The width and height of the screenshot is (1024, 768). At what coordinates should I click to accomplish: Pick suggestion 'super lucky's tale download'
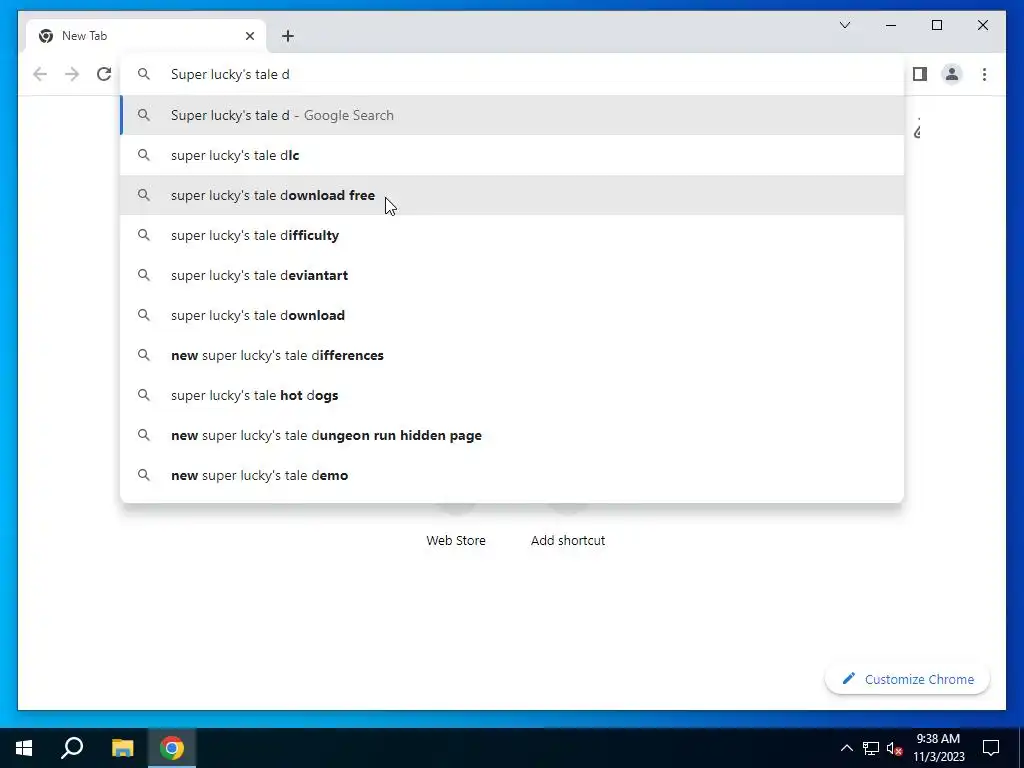click(513, 315)
